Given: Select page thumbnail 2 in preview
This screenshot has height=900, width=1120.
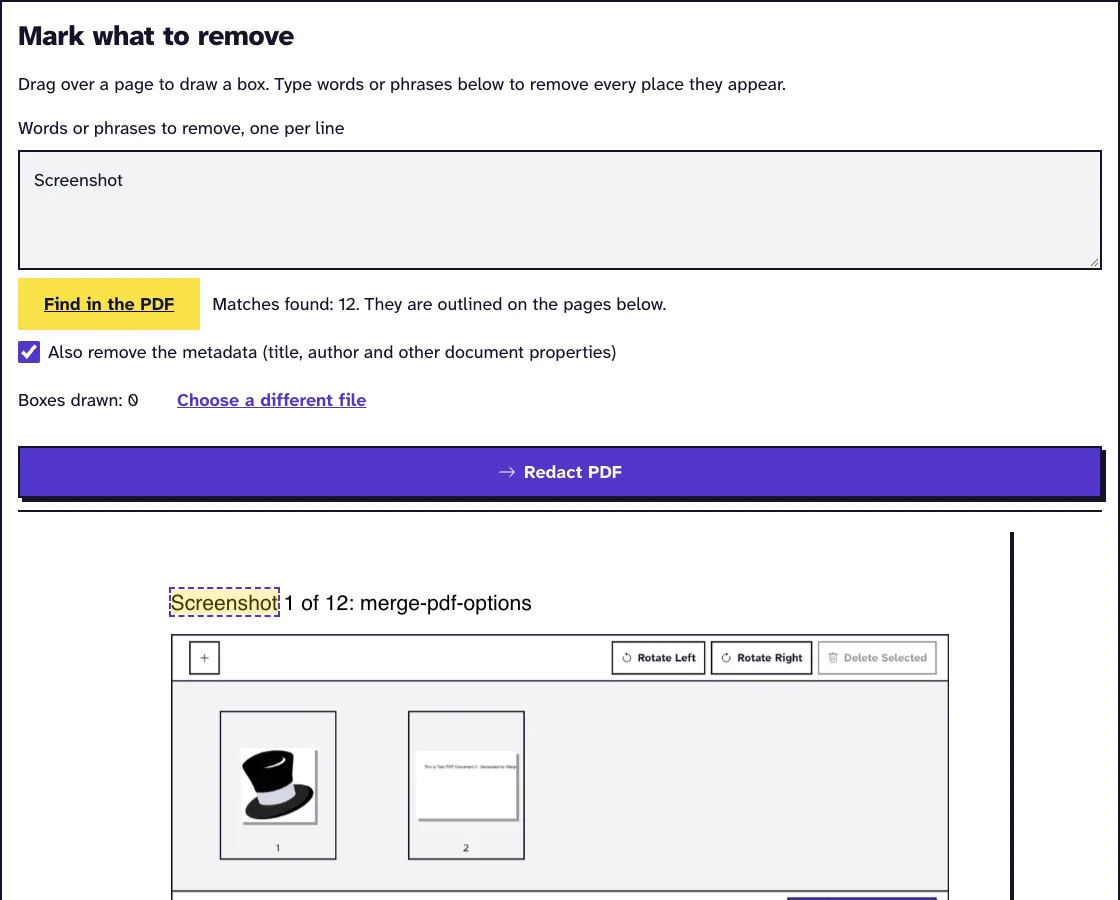Looking at the screenshot, I should tap(466, 785).
